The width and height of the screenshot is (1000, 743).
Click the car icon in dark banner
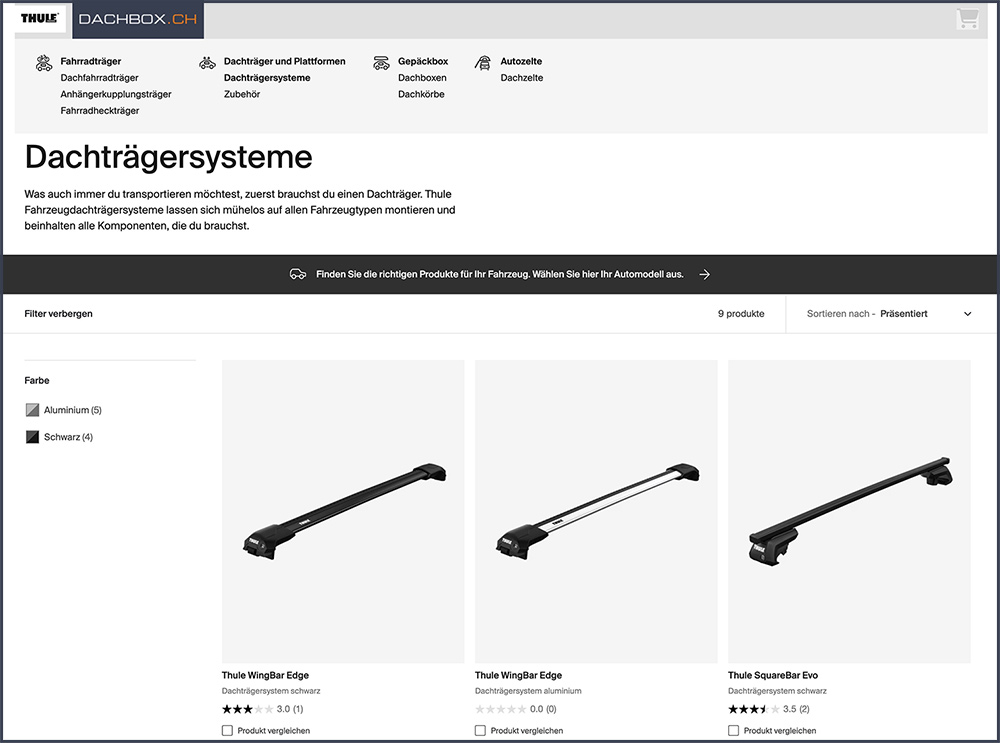point(297,274)
